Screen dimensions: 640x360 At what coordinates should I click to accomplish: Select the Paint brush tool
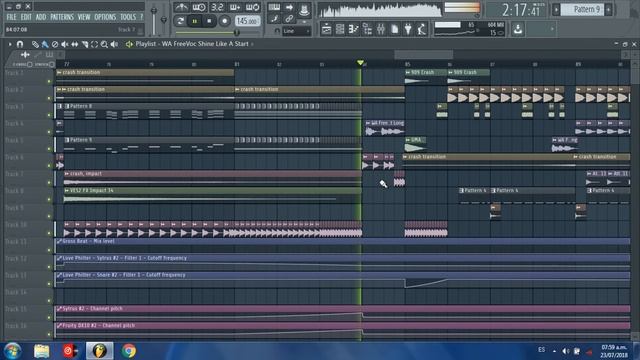(45, 44)
